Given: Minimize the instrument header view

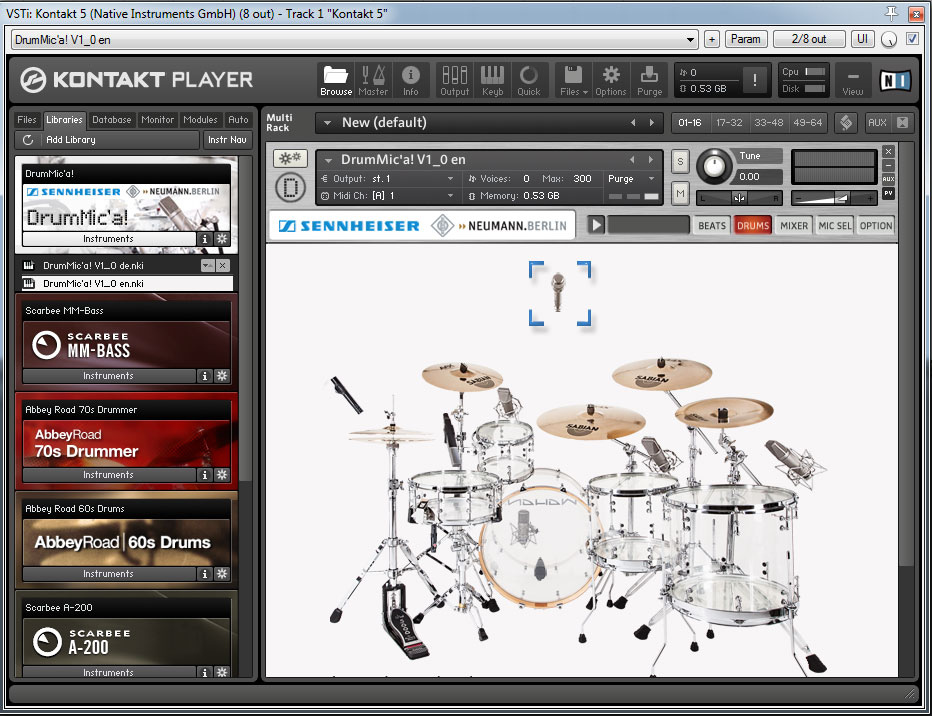Looking at the screenshot, I should (x=888, y=165).
